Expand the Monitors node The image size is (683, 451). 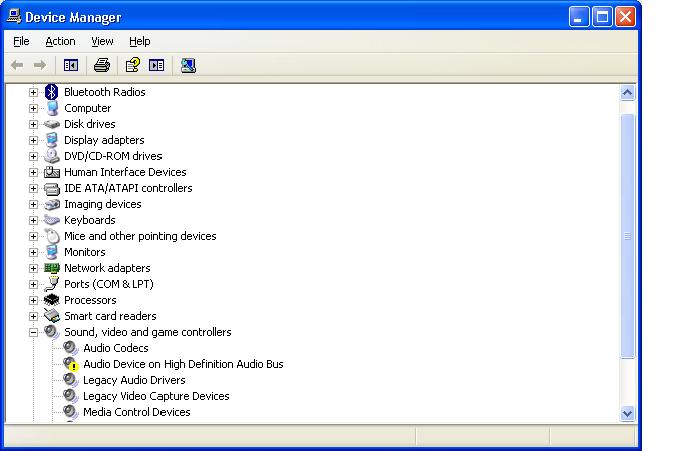click(33, 252)
